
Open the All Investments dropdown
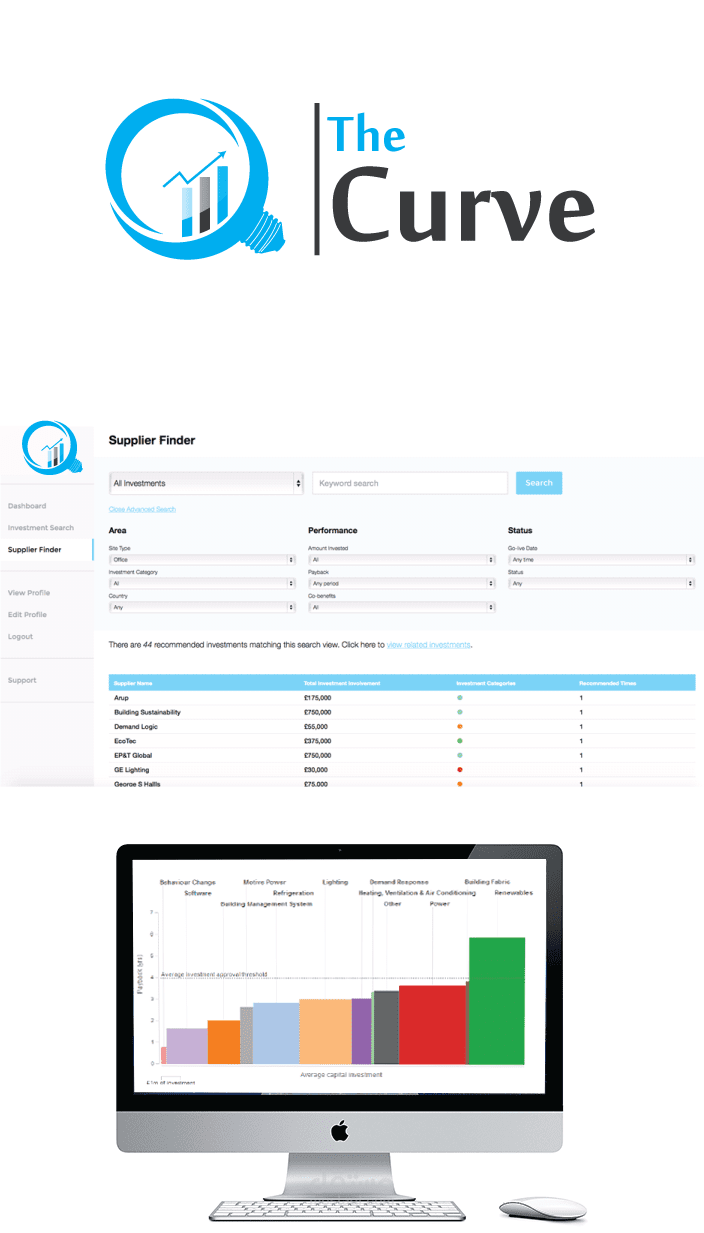206,483
